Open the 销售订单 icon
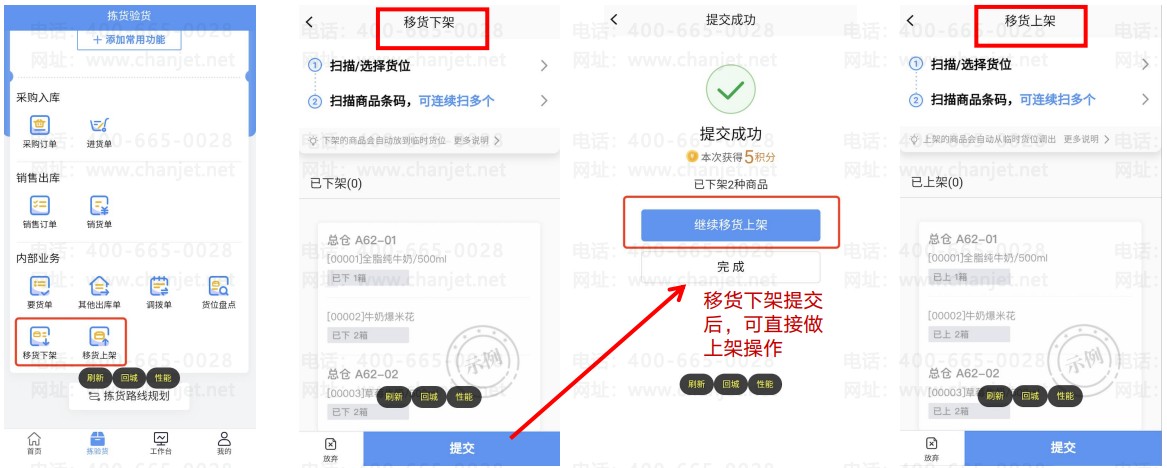 tap(39, 205)
